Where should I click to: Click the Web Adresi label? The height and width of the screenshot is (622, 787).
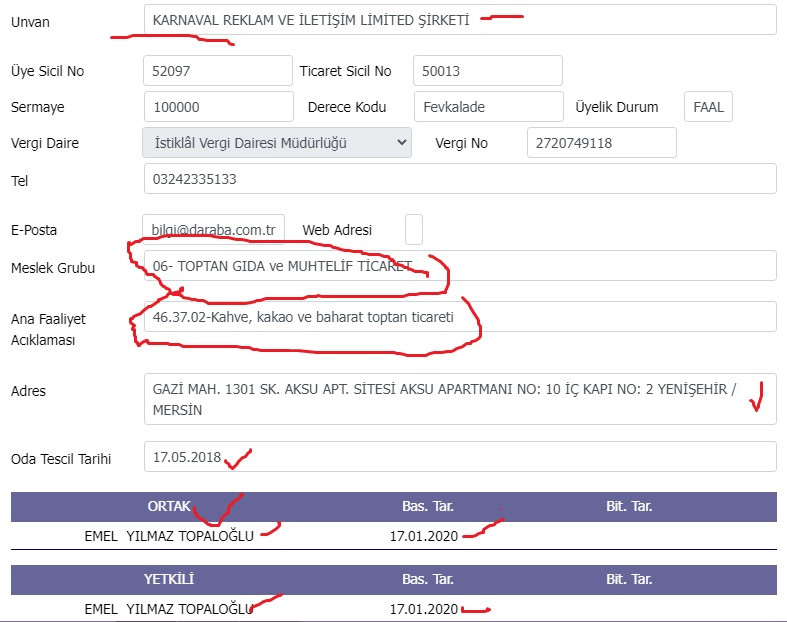(337, 230)
